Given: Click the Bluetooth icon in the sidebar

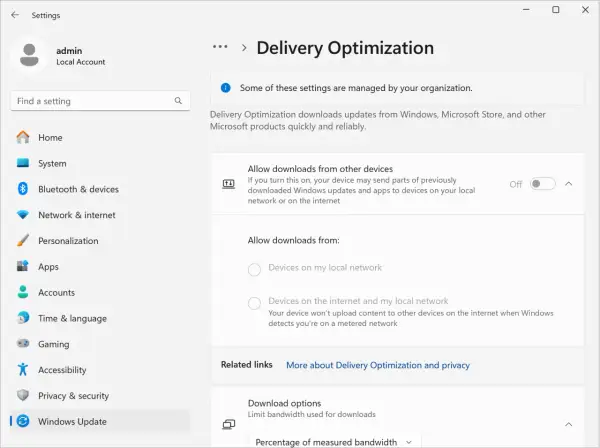Looking at the screenshot, I should (x=23, y=189).
